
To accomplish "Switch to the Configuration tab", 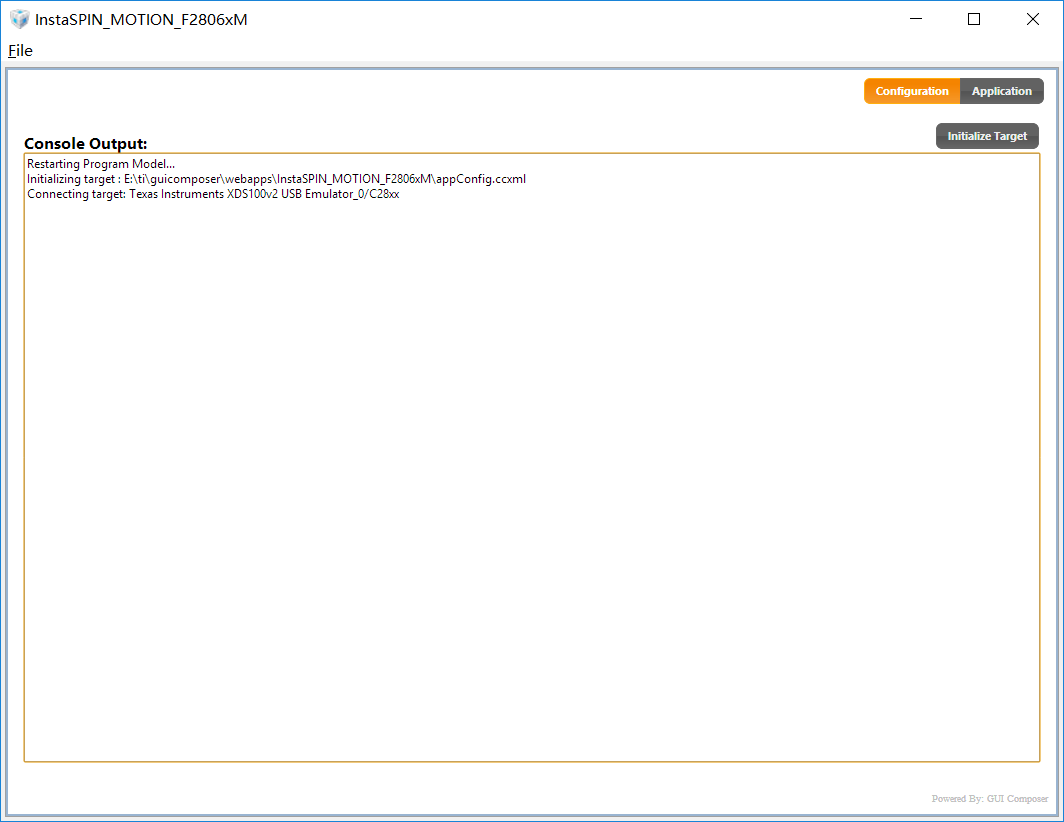I will point(911,91).
